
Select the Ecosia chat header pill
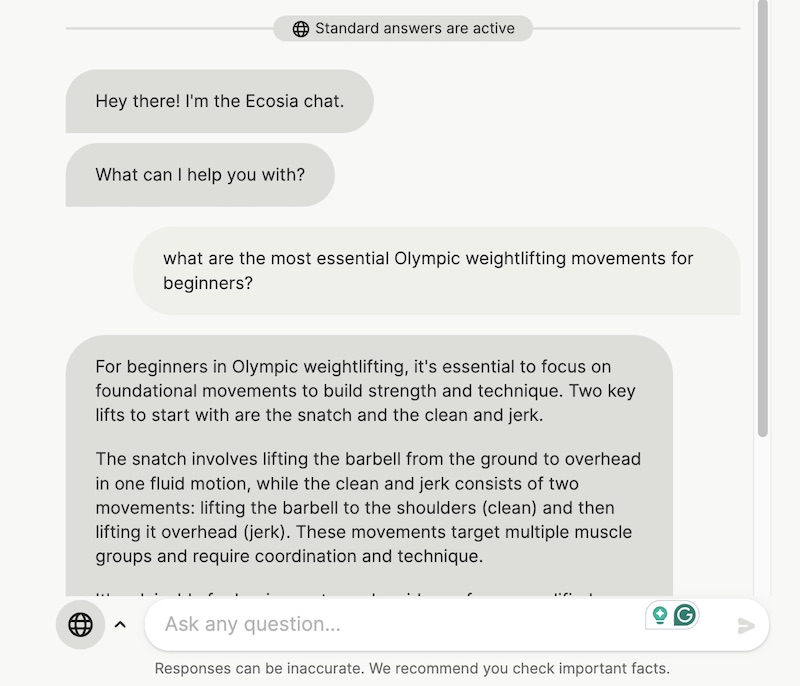pyautogui.click(x=220, y=100)
